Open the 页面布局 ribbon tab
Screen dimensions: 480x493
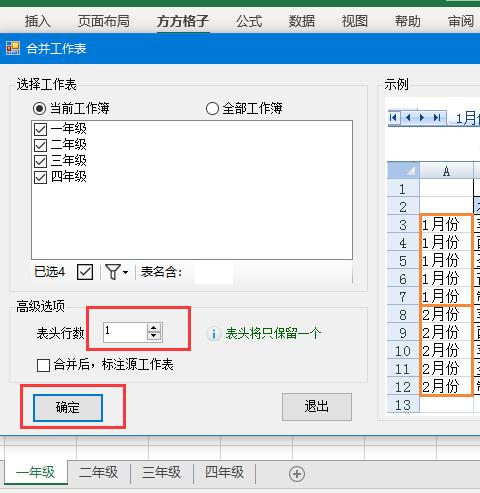tap(104, 21)
